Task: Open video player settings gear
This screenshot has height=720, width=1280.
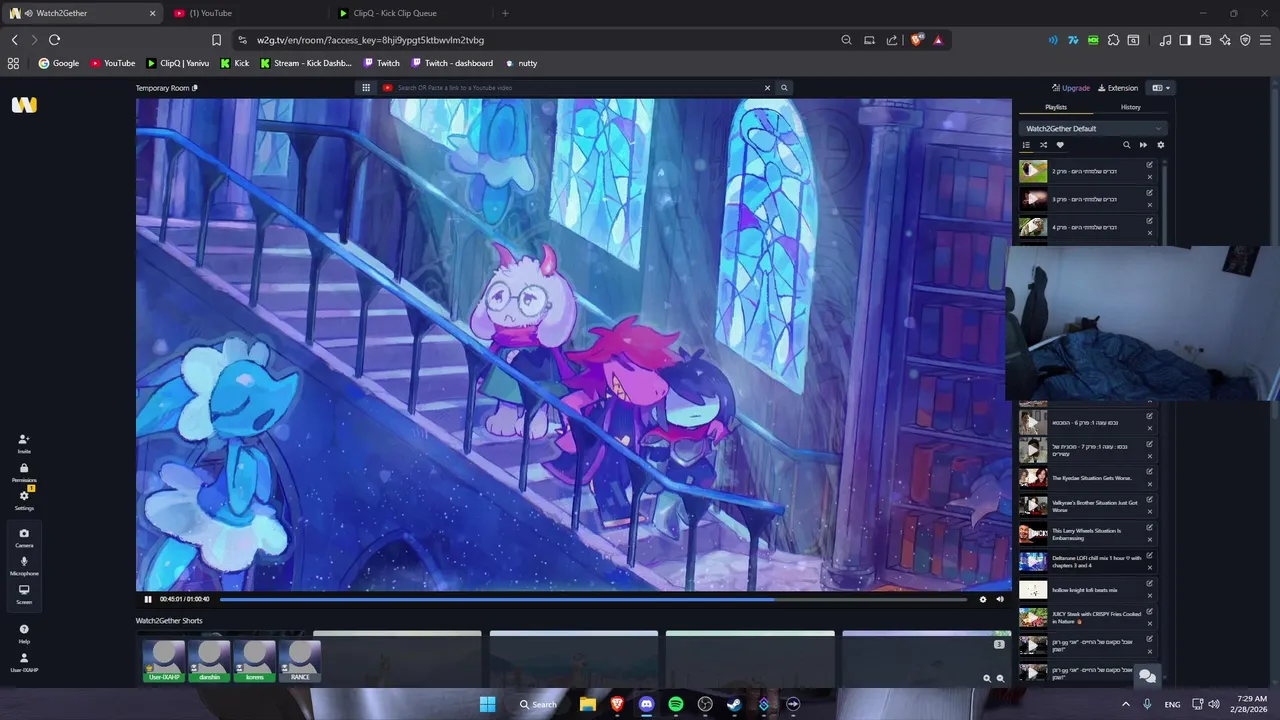Action: (982, 599)
